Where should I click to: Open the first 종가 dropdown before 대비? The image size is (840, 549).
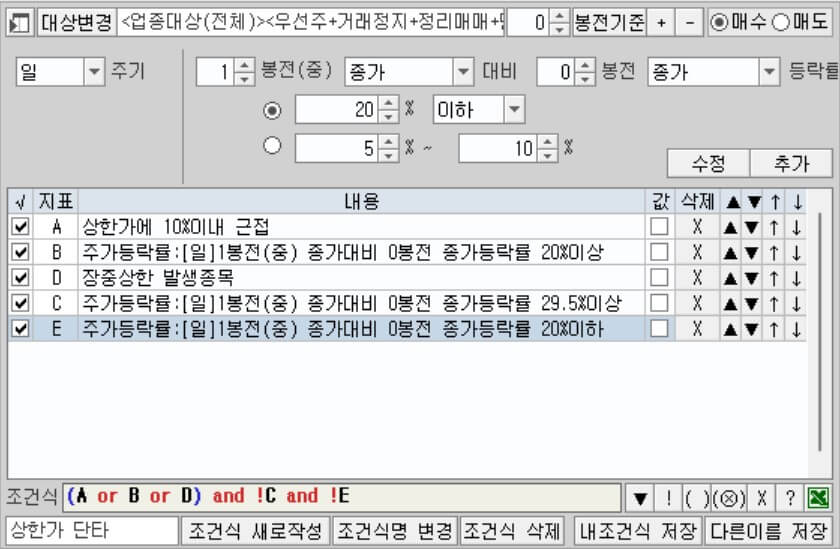click(x=463, y=71)
